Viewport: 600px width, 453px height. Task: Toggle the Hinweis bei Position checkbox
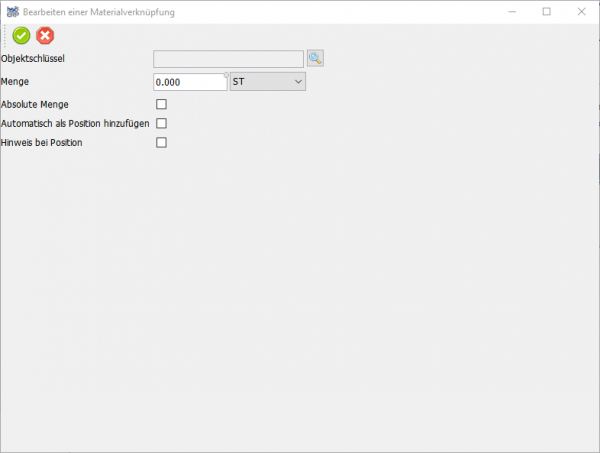pos(161,143)
